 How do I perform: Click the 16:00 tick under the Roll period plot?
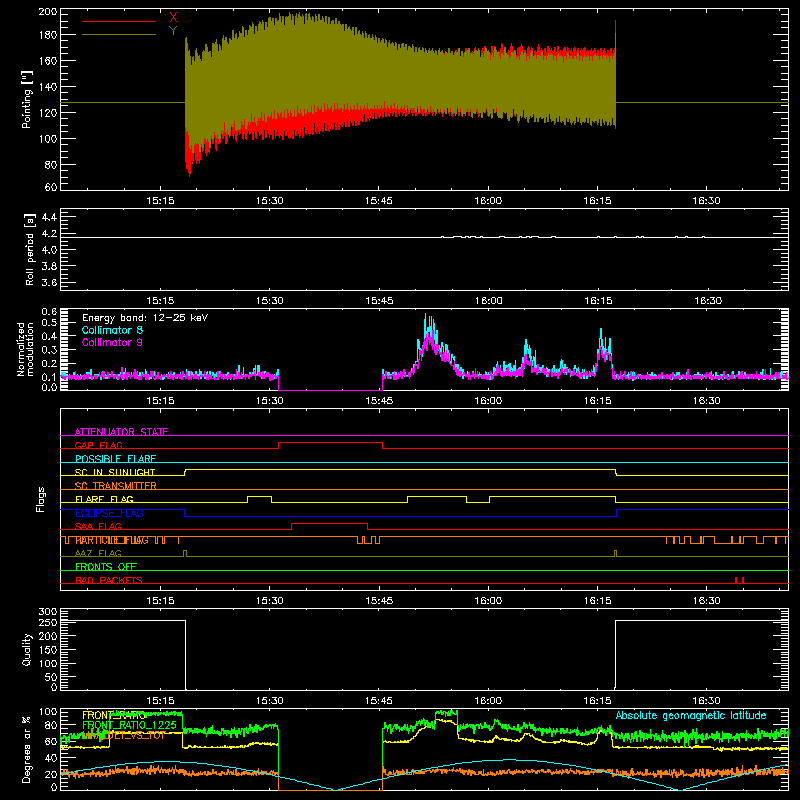tap(488, 301)
